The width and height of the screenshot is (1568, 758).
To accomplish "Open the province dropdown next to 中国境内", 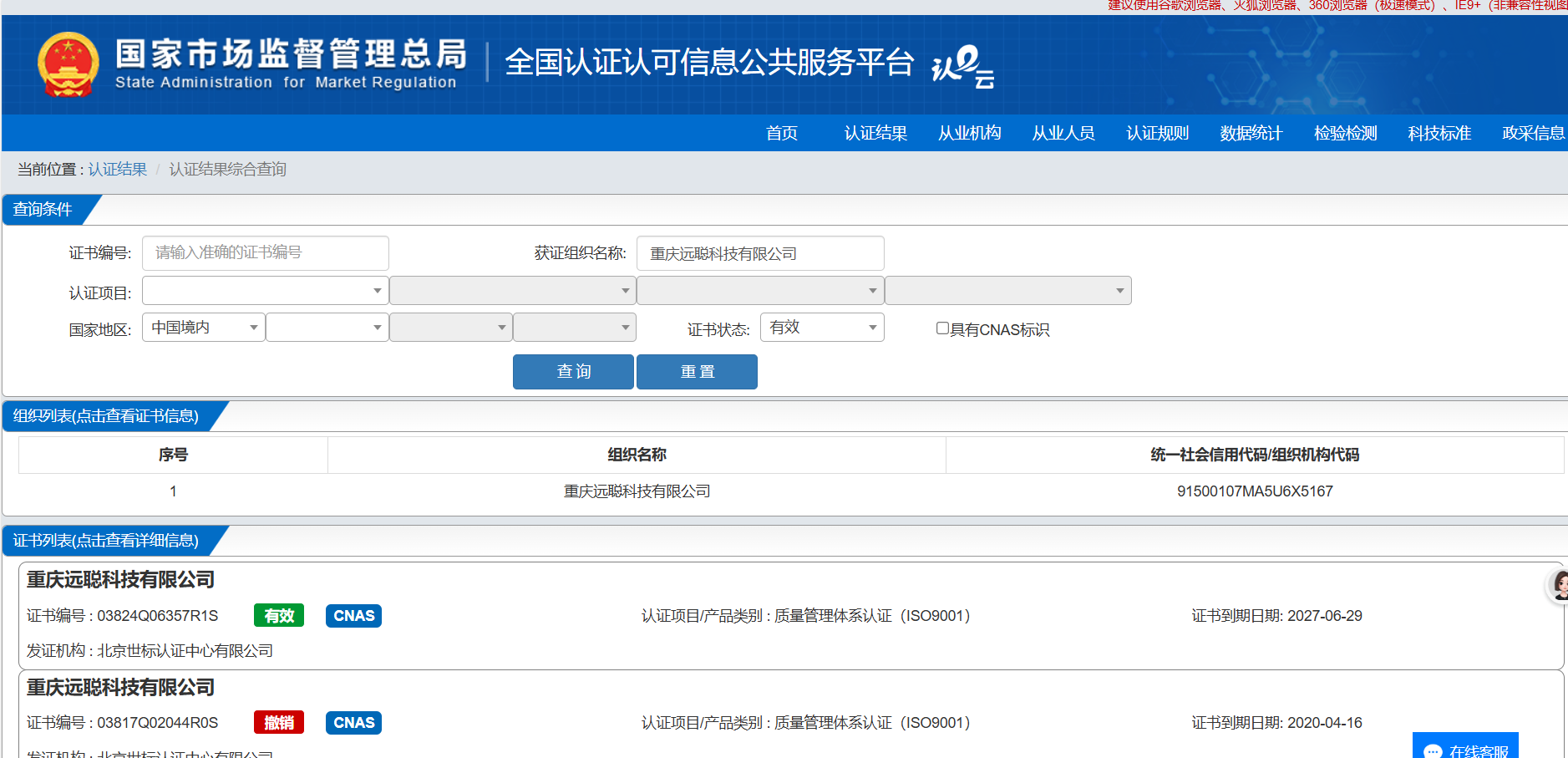I will coord(327,328).
